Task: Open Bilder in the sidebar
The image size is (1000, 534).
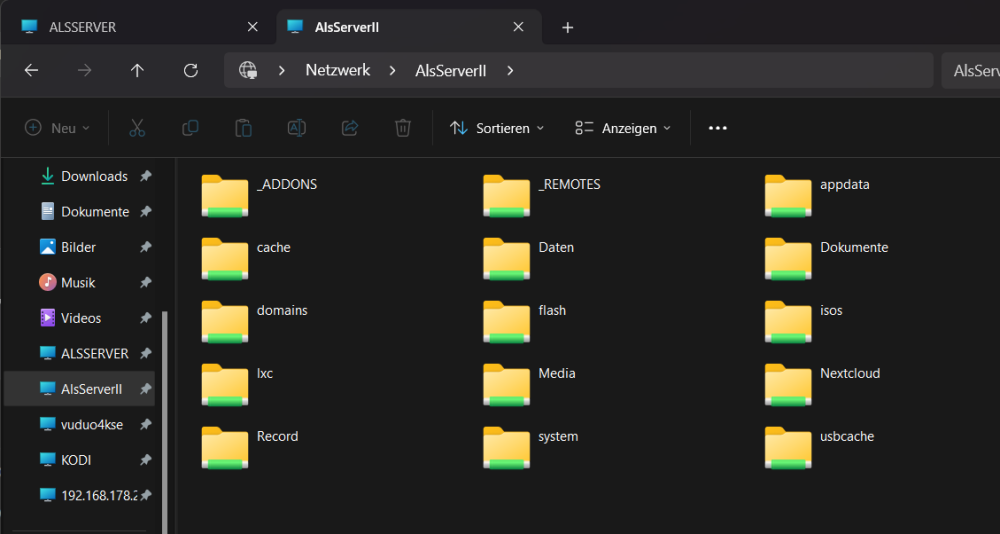Action: coord(78,247)
